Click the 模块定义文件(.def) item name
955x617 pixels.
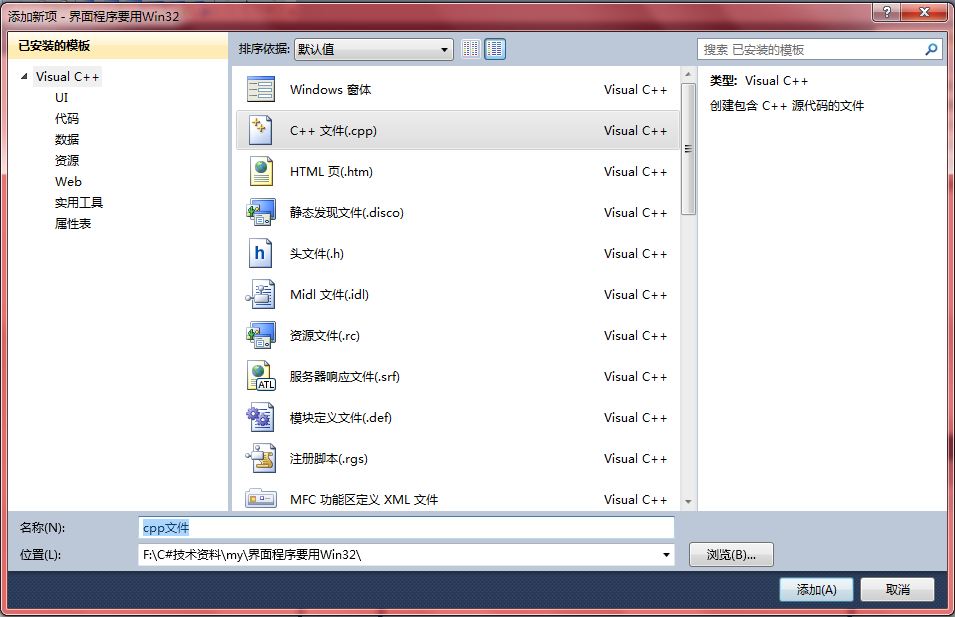(x=340, y=418)
